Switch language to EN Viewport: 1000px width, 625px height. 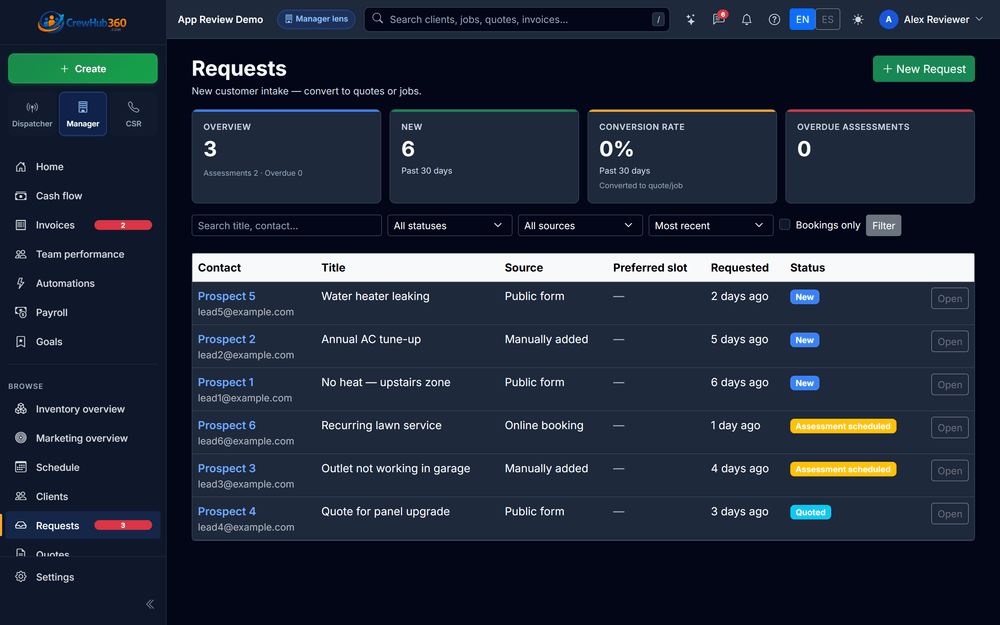(802, 19)
